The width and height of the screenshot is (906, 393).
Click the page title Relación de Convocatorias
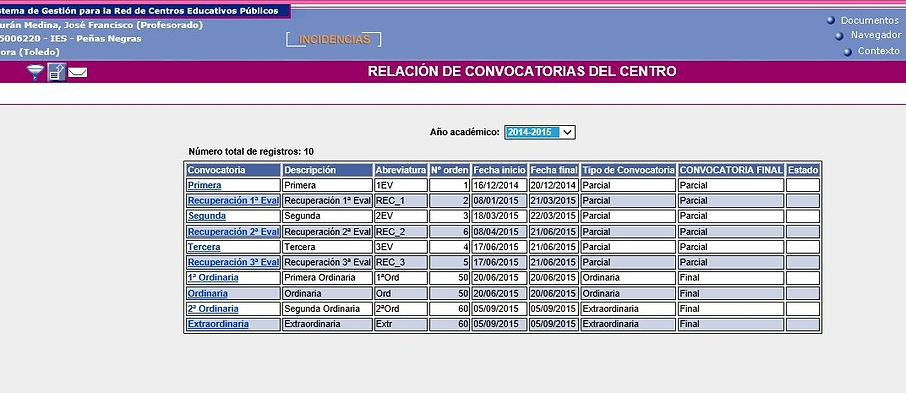522,72
